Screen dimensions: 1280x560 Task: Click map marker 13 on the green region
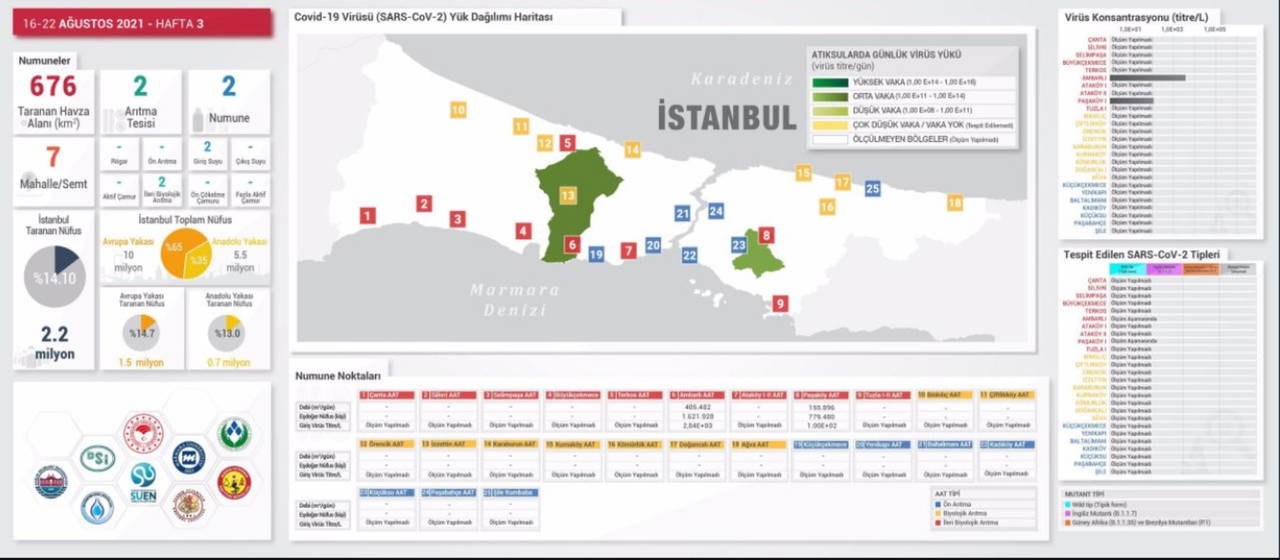568,195
